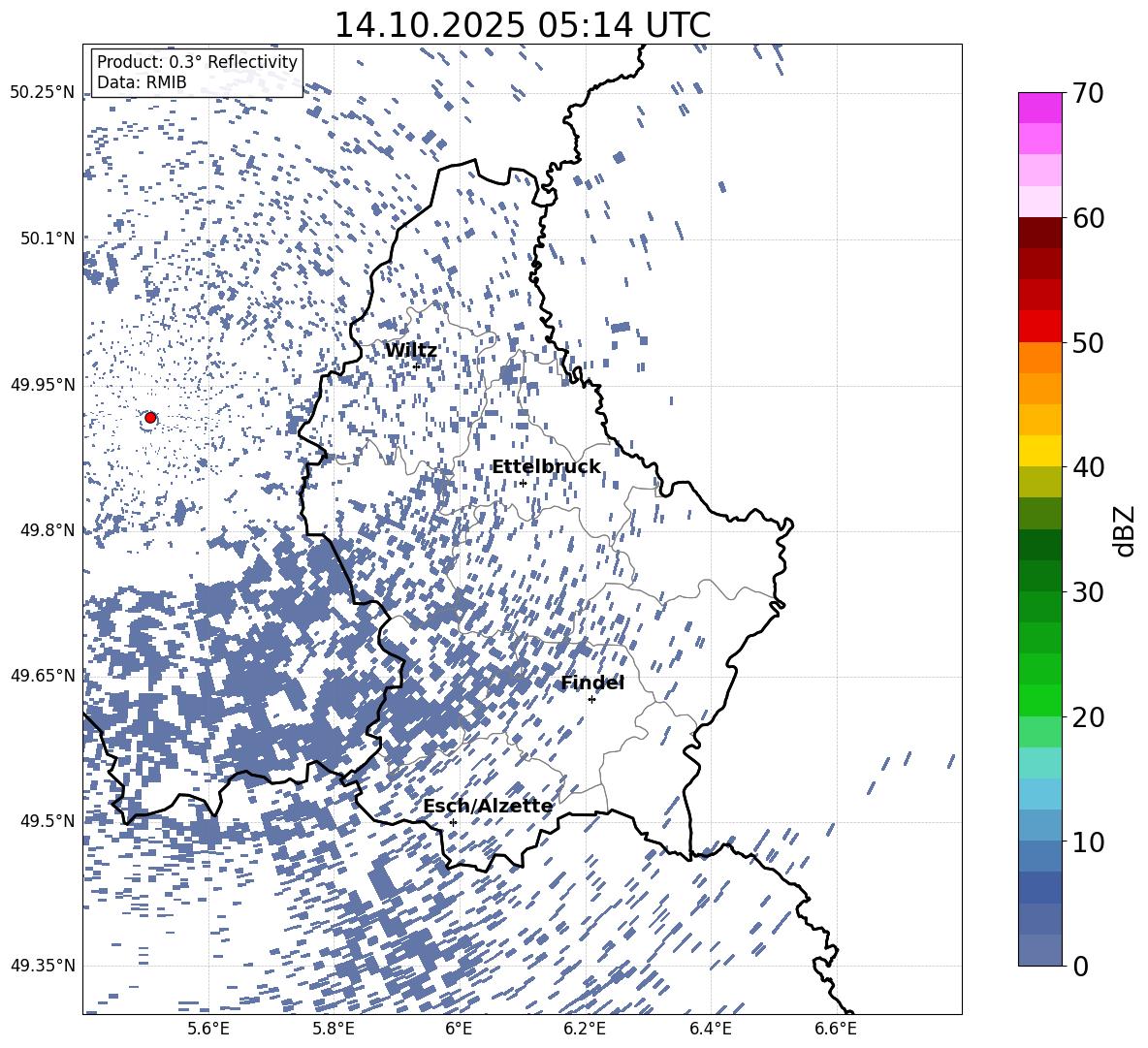This screenshot has width=1148, height=1048.
Task: Click the colorbar tick label 60
Action: click(1087, 218)
